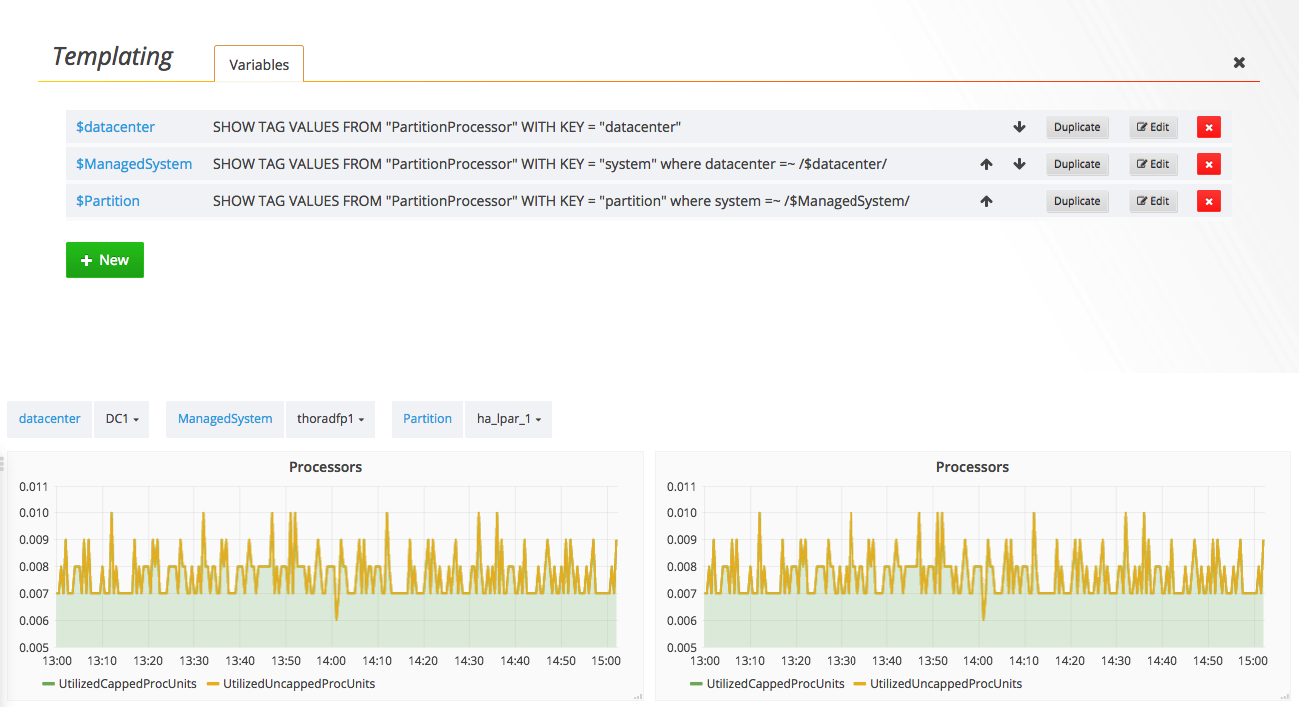The height and width of the screenshot is (707, 1299).
Task: Delete the $ManagedSystem variable
Action: click(x=1208, y=164)
